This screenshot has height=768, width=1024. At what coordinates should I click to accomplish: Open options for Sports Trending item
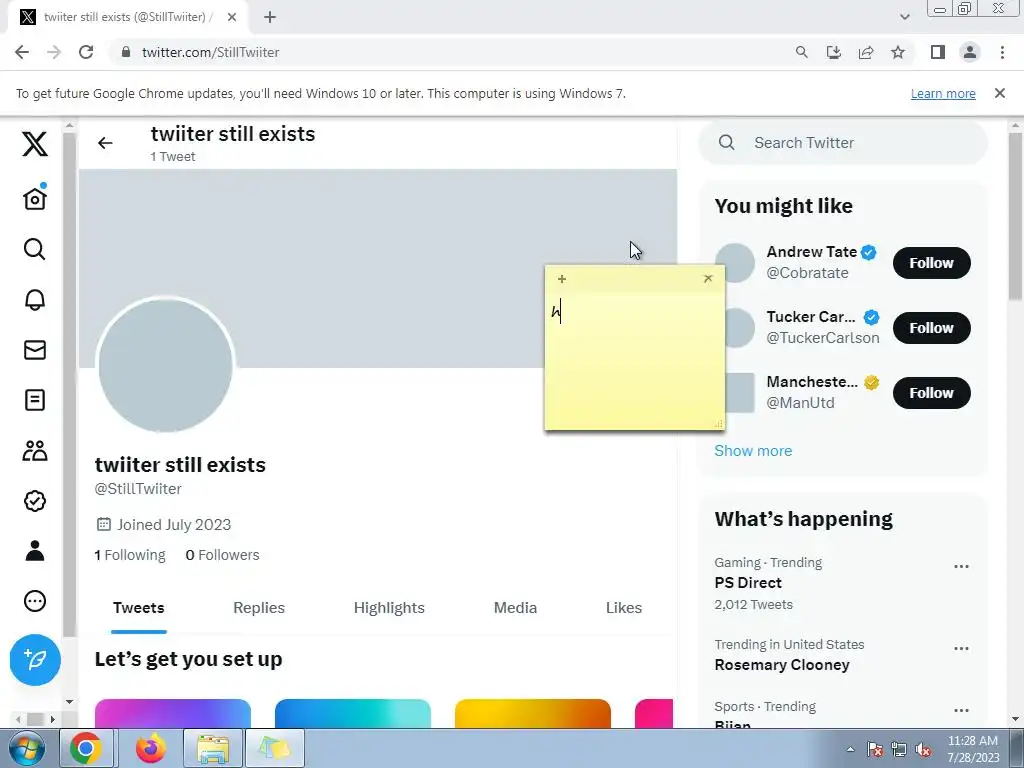point(961,711)
